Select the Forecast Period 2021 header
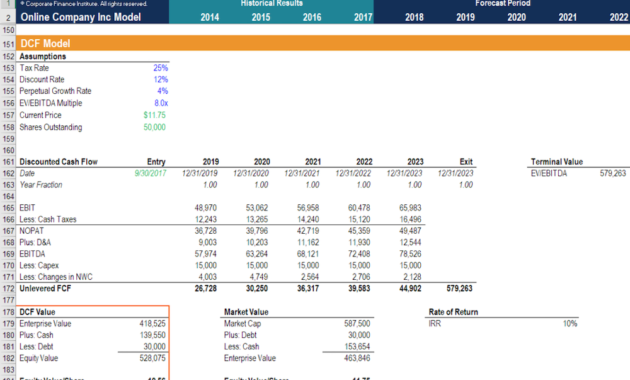 click(568, 17)
